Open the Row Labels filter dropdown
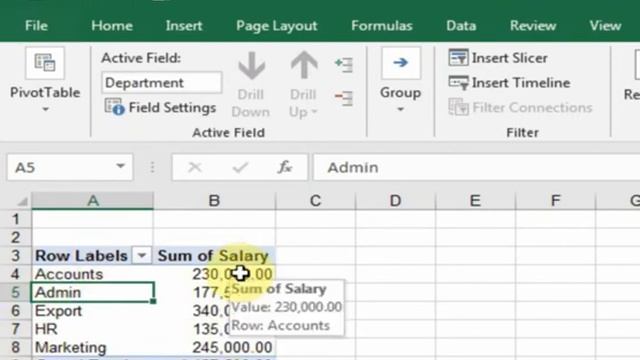Viewport: 640px width, 360px height. (x=142, y=256)
